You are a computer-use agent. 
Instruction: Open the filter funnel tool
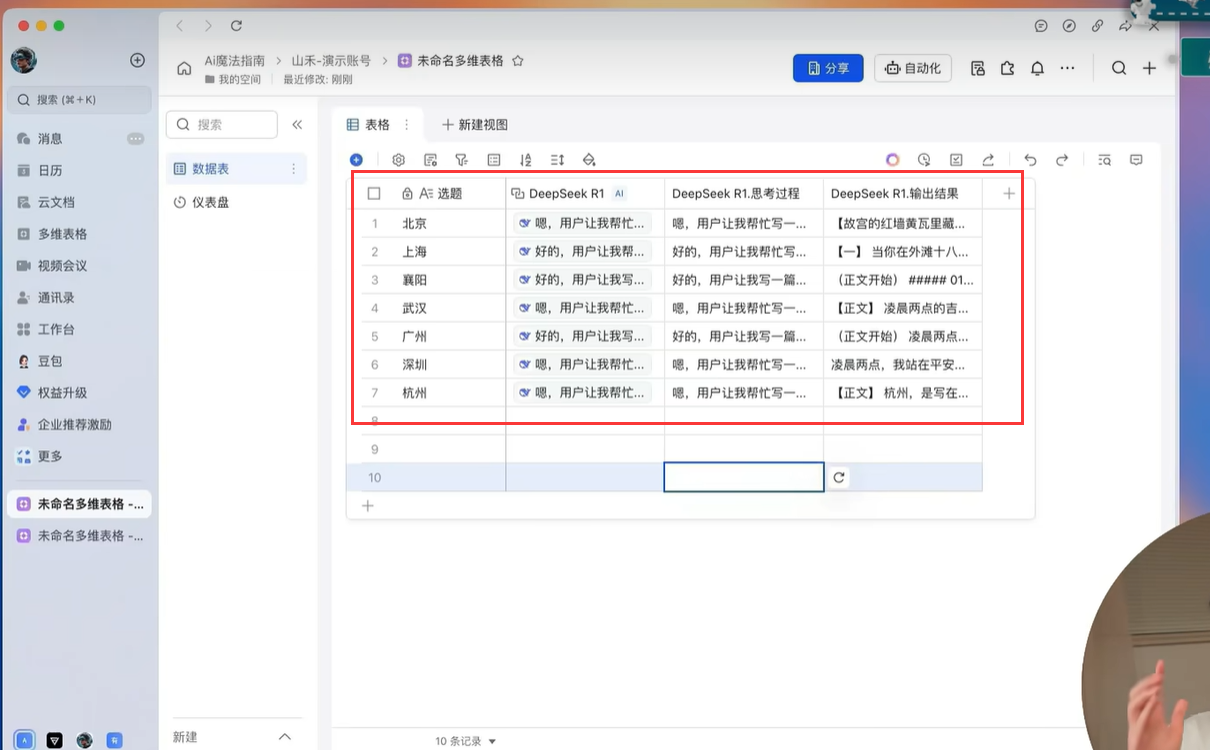point(461,160)
